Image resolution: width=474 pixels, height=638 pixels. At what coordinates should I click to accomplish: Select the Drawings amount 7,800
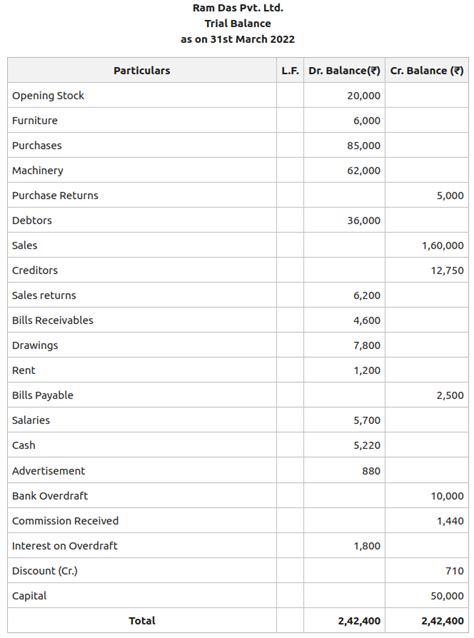(x=367, y=345)
